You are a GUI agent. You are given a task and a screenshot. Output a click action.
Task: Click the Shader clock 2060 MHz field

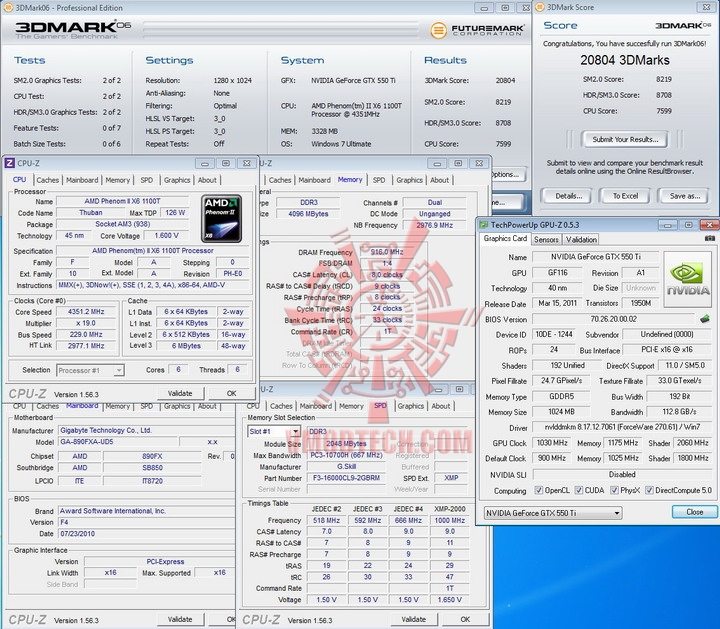point(692,443)
